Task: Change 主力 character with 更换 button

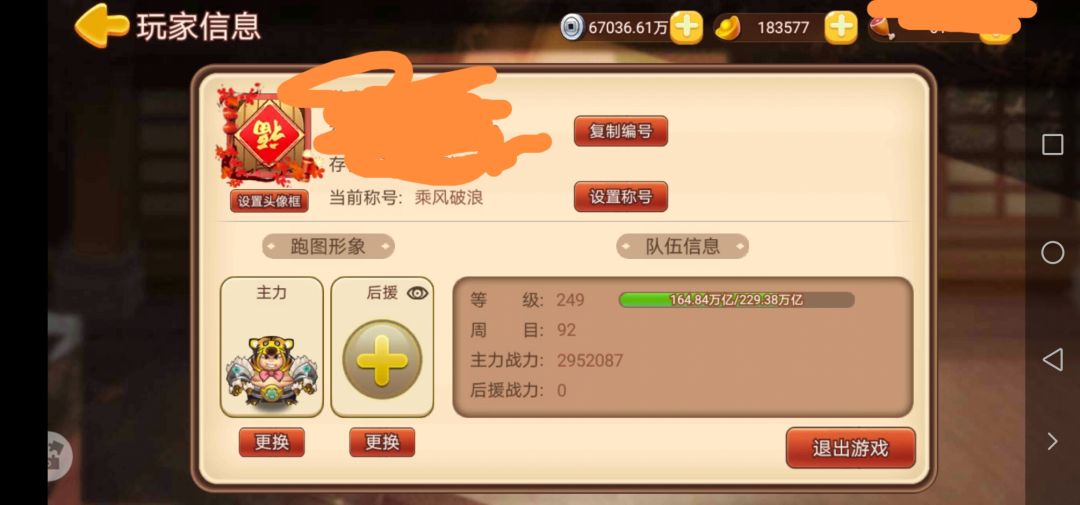Action: point(271,442)
